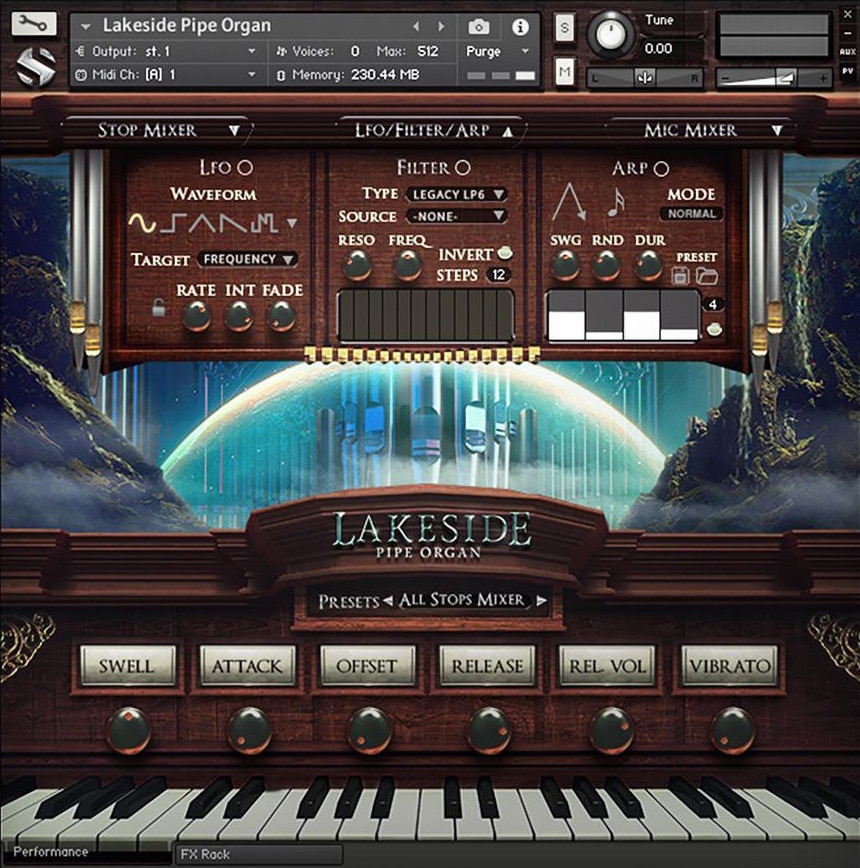Open the instrument info icon
Image resolution: width=860 pixels, height=868 pixels.
click(x=520, y=27)
